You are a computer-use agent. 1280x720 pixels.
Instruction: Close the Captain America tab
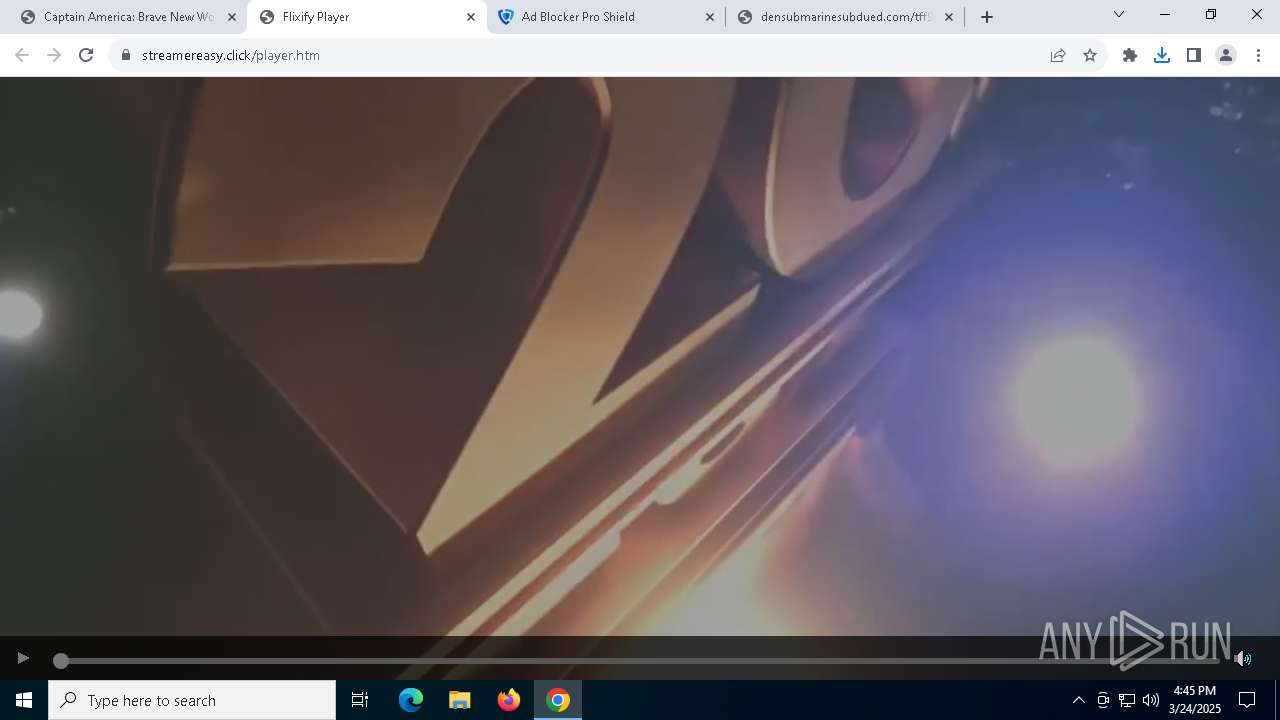coord(232,17)
